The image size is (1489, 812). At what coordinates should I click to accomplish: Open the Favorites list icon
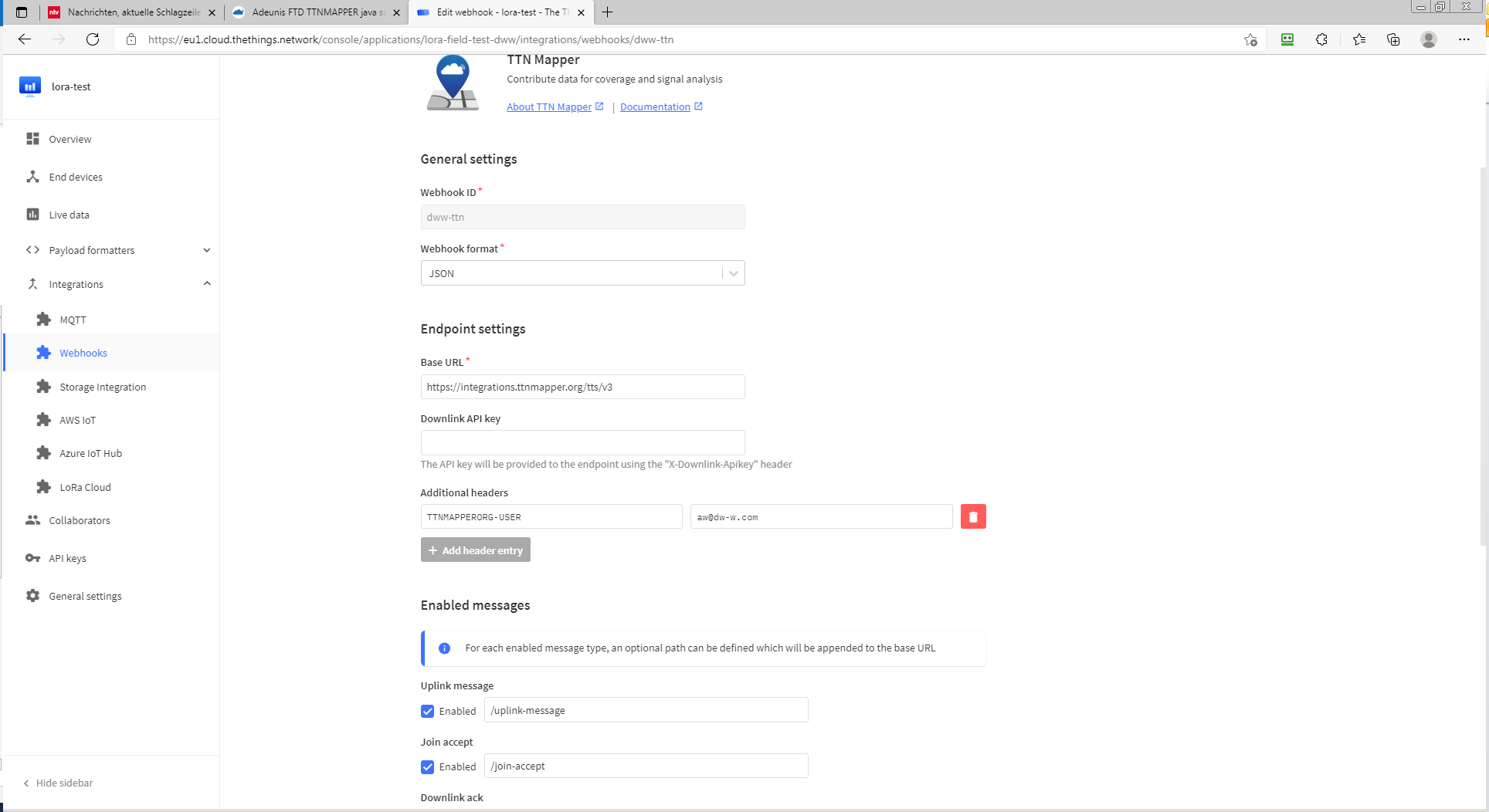tap(1359, 39)
